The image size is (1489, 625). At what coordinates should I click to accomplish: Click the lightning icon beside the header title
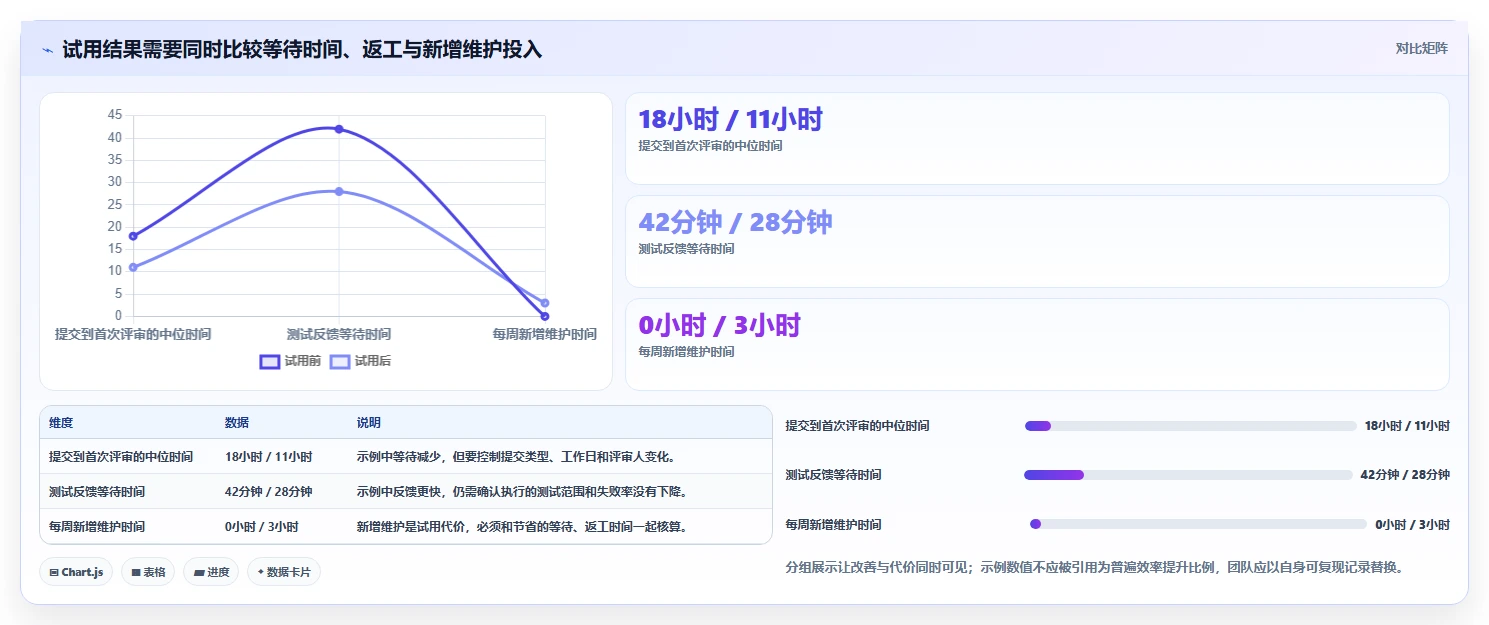[x=47, y=49]
